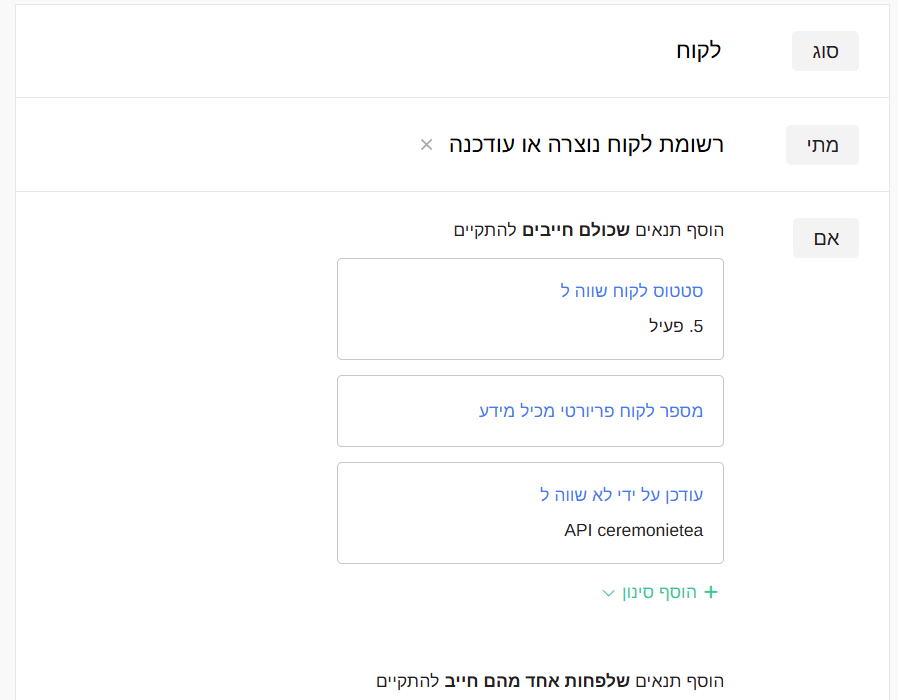Select the 5. פעיל status value
898x700 pixels.
click(x=676, y=325)
